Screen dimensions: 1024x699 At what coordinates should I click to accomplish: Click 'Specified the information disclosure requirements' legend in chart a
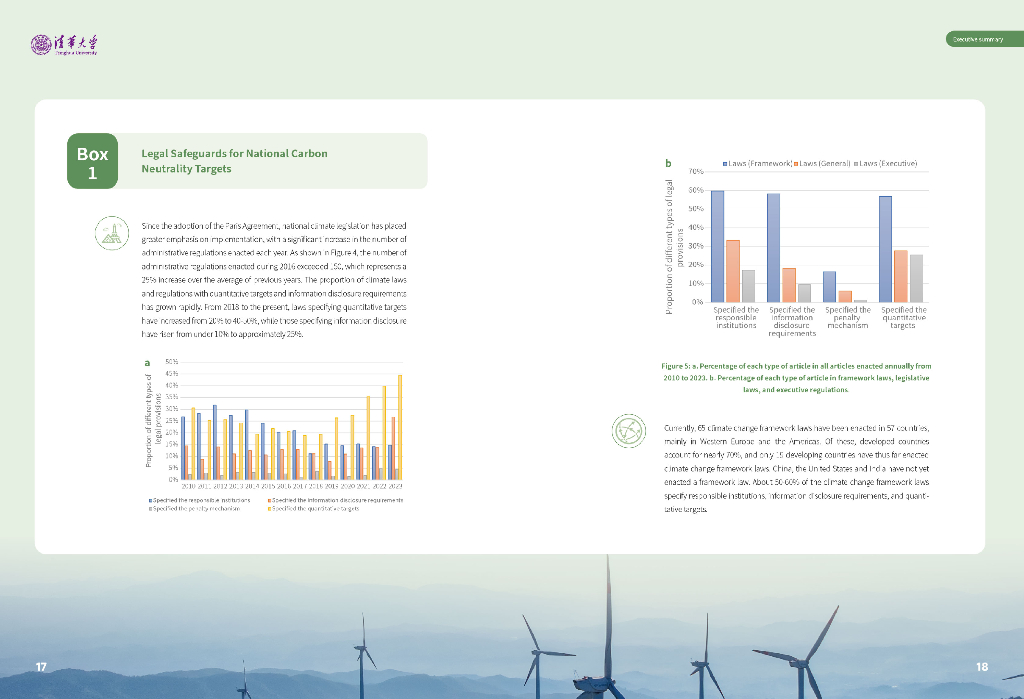(x=335, y=498)
